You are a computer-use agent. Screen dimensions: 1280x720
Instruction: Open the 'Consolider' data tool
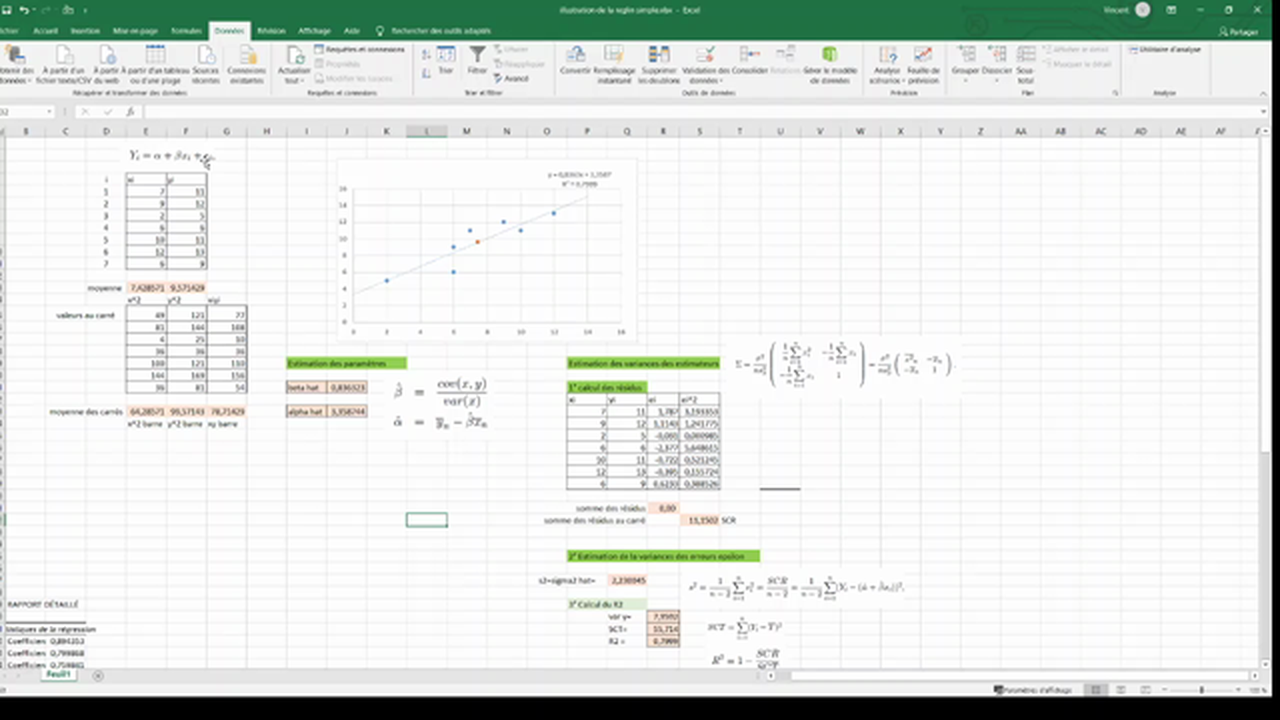point(750,60)
